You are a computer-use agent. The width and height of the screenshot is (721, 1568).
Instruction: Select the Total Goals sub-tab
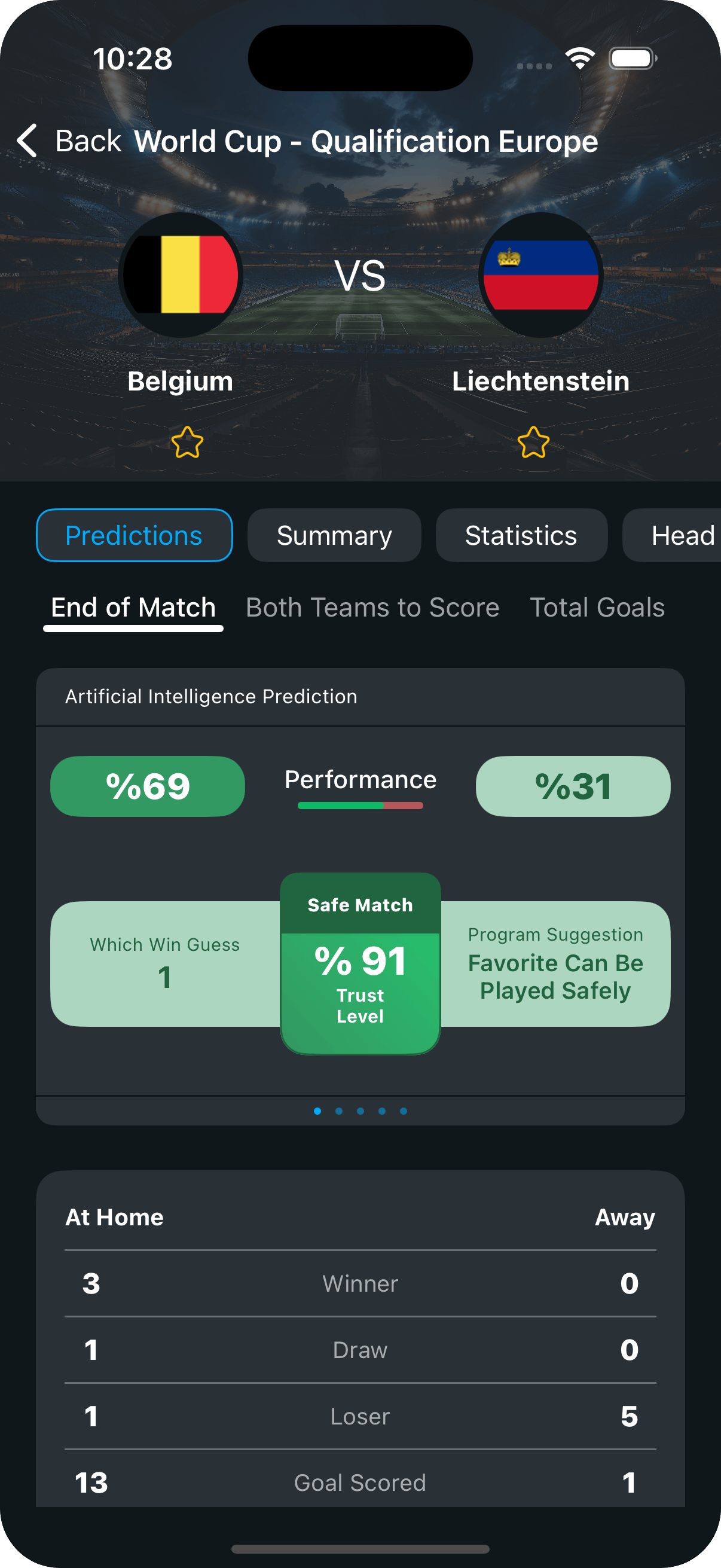(x=597, y=608)
